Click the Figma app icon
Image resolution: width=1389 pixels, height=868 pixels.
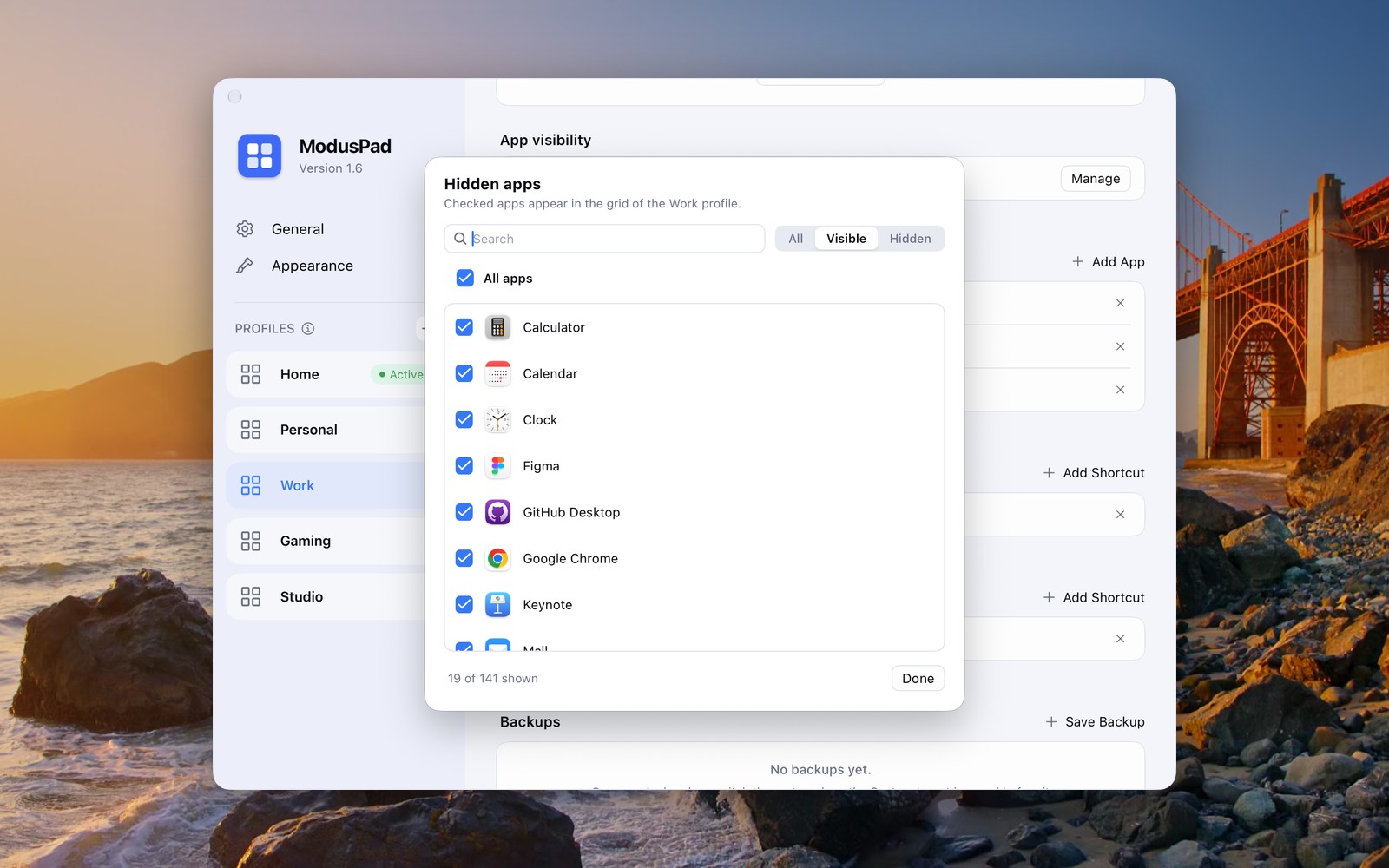(497, 466)
